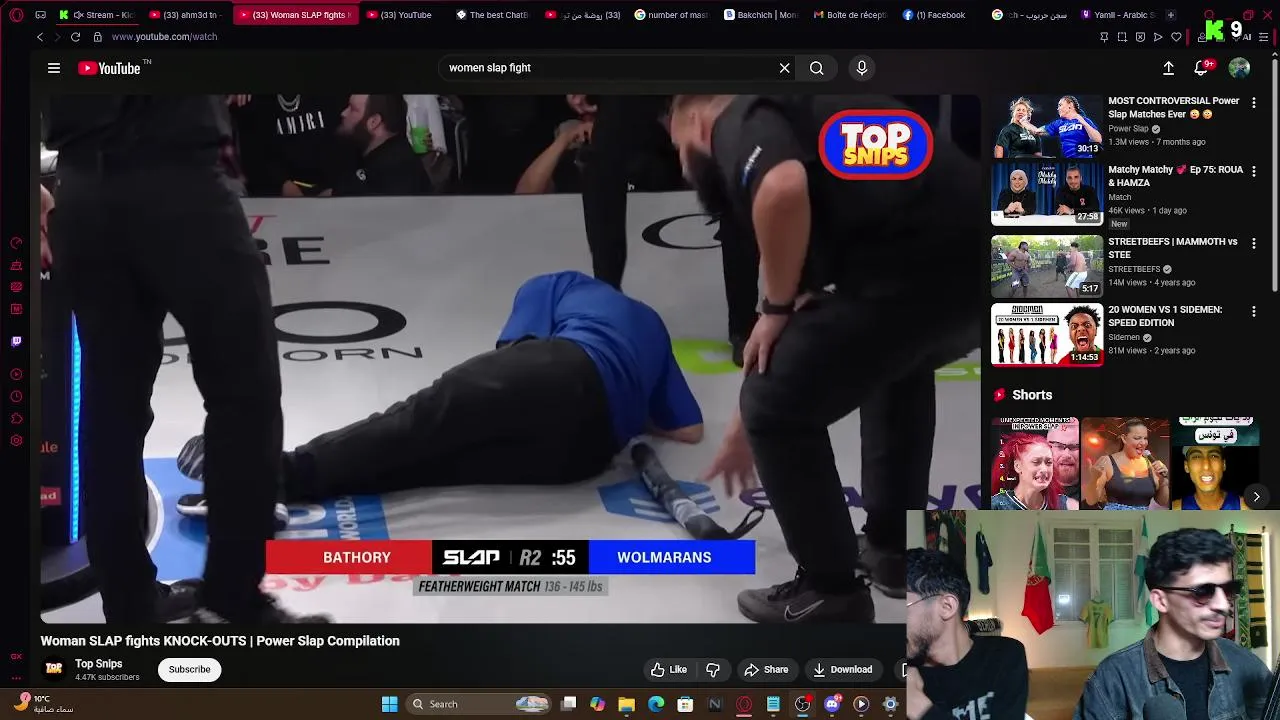Click the video title 'Woman SLAP fights KNOCK-OUTS'
1280x720 pixels.
(220, 641)
